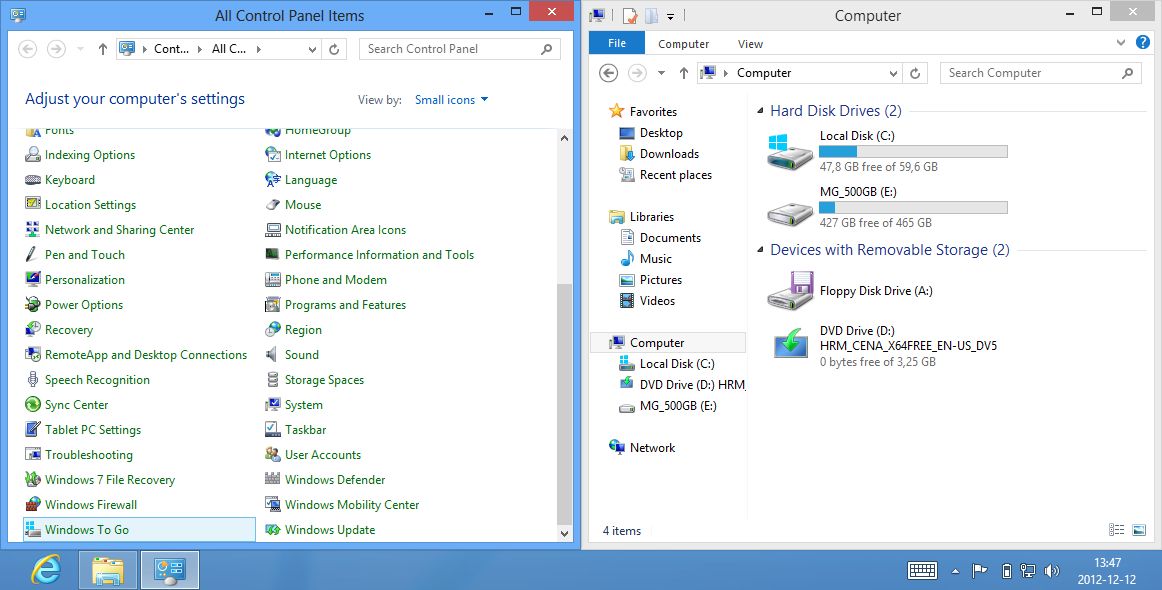Open User Accounts
This screenshot has height=590, width=1162.
(x=313, y=454)
